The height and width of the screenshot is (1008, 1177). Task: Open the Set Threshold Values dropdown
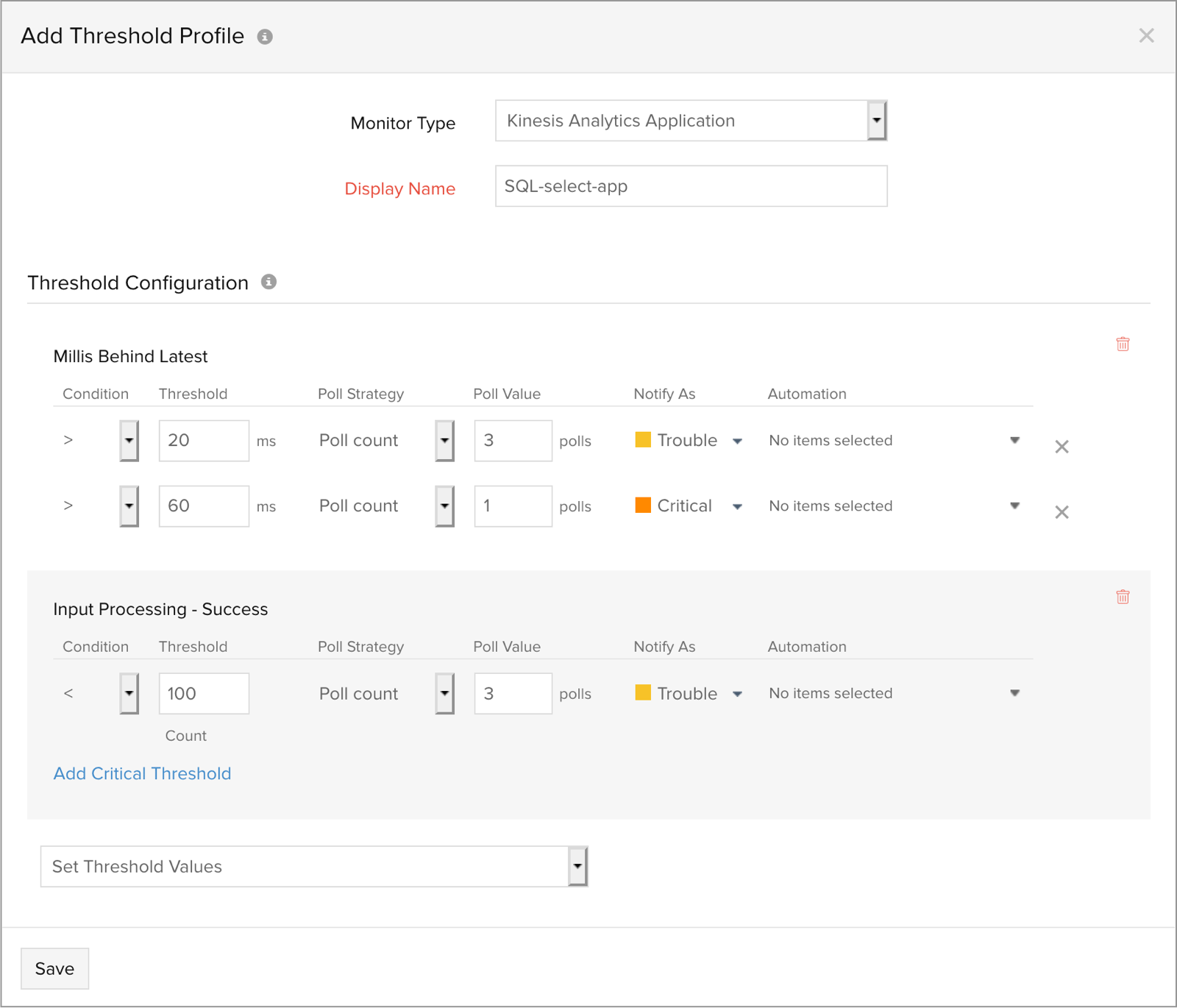(577, 866)
